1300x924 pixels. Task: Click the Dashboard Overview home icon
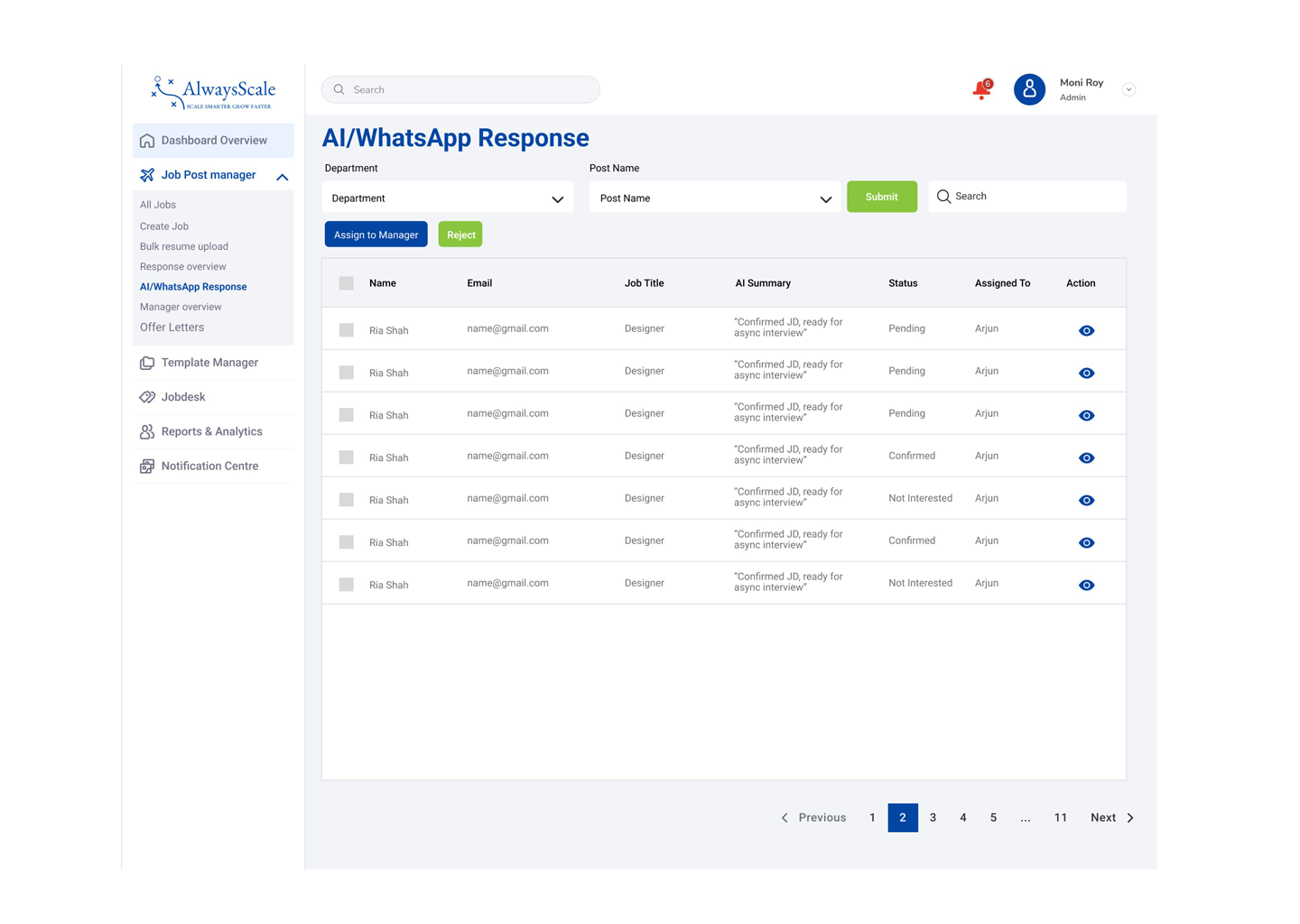[147, 141]
